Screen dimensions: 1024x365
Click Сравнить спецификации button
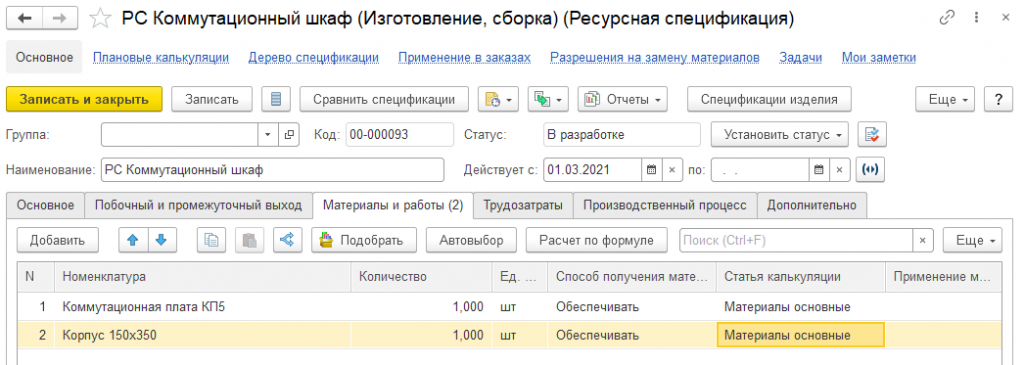pos(384,99)
